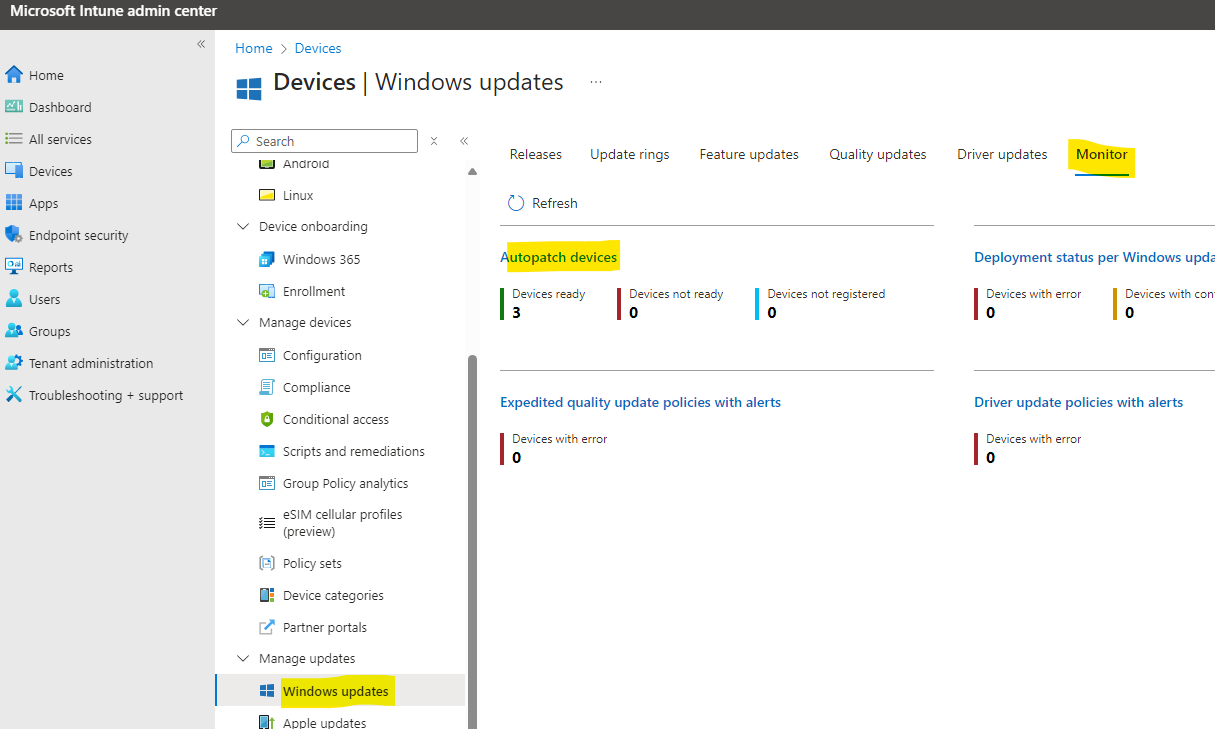Screen dimensions: 1215x729
Task: Open the Feature updates tab
Action: (749, 154)
